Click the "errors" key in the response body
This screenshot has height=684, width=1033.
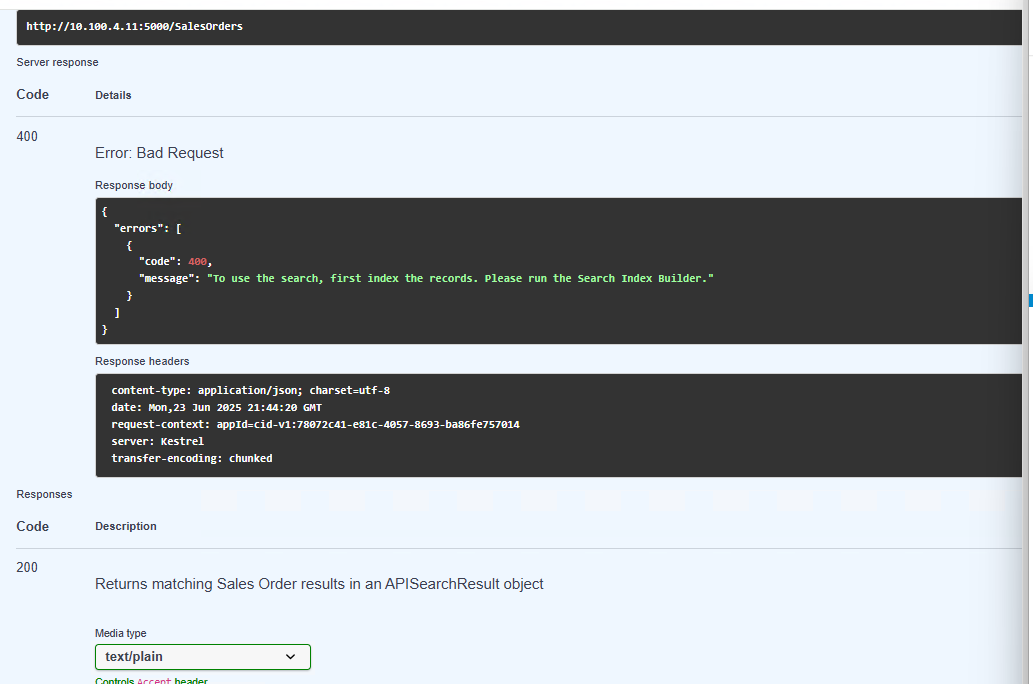point(138,228)
